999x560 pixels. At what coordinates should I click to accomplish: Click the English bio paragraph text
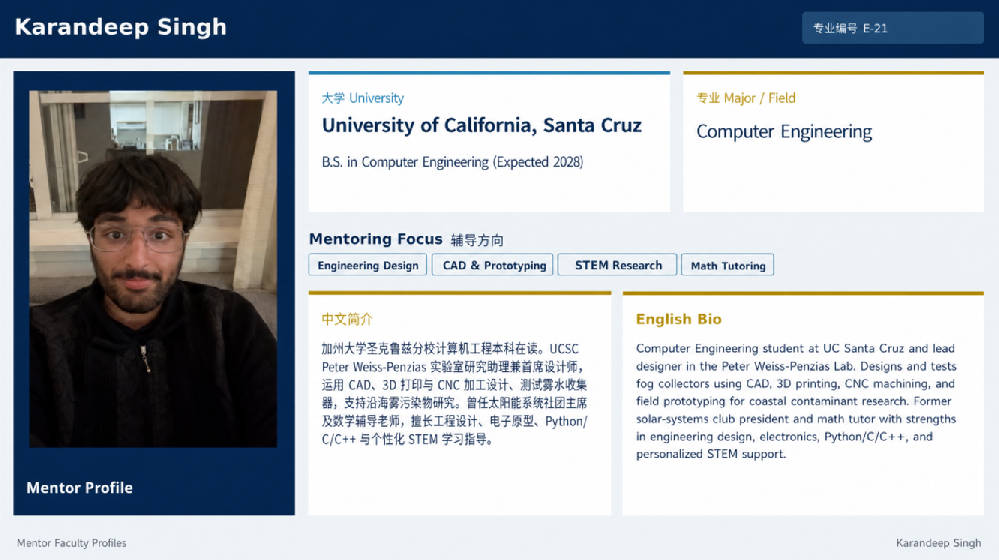click(796, 401)
